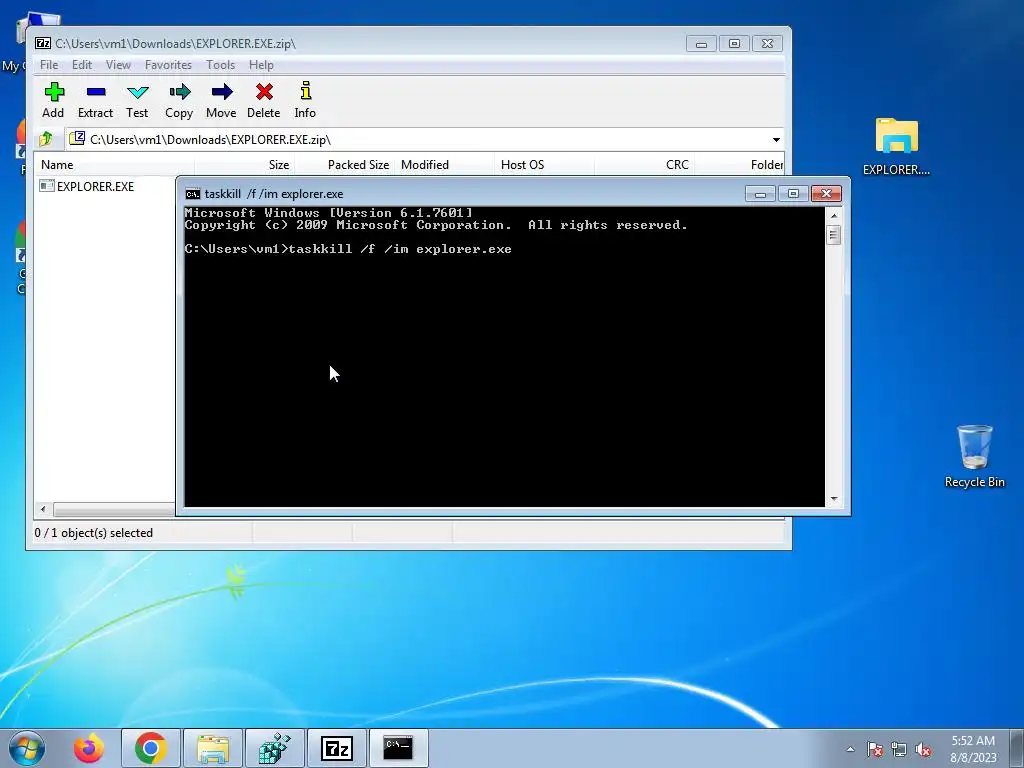The height and width of the screenshot is (768, 1024).
Task: Maximize the command prompt window
Action: 793,194
